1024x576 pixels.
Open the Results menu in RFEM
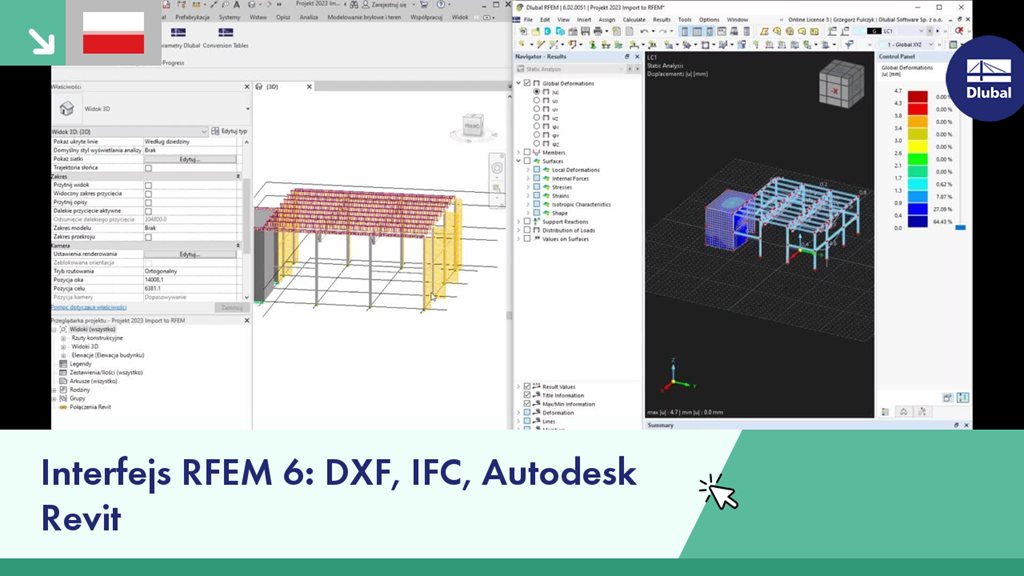(x=662, y=20)
